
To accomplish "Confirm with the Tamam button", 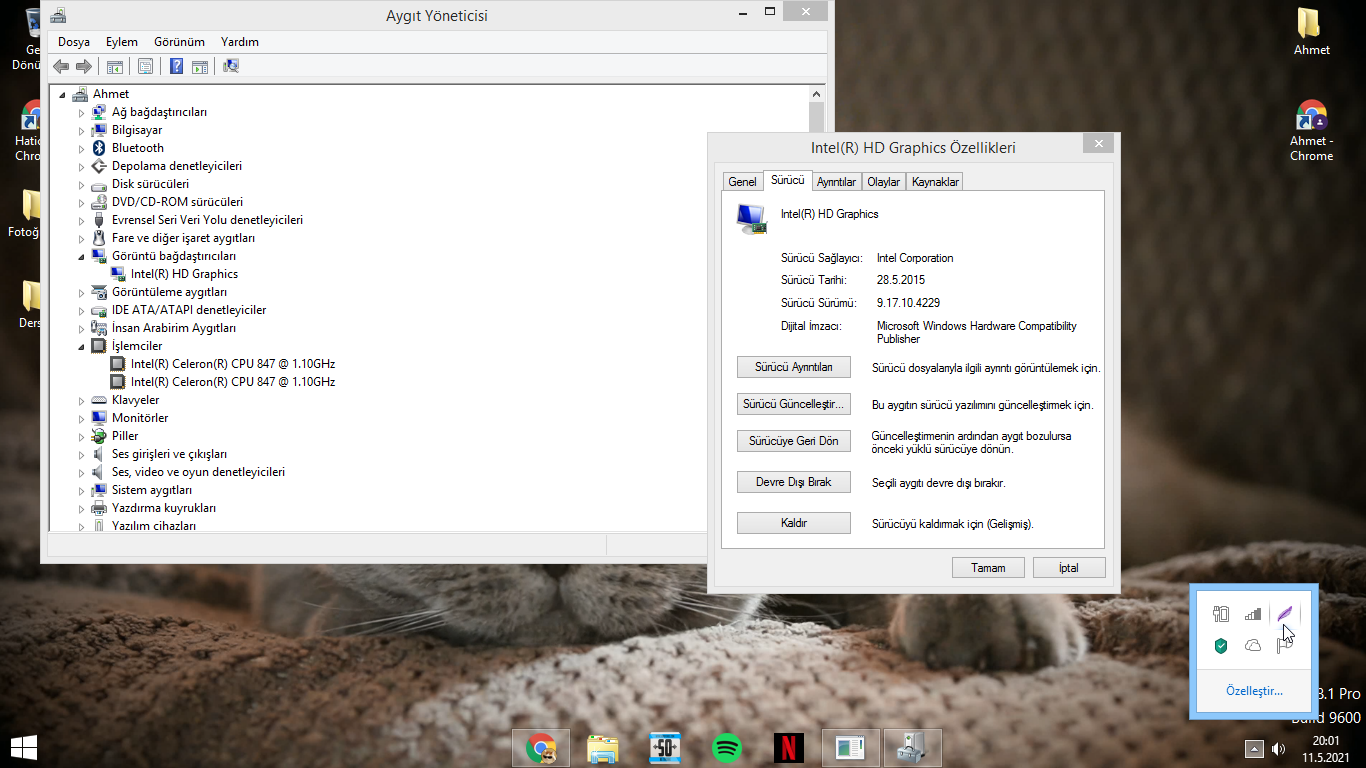I will click(x=988, y=568).
